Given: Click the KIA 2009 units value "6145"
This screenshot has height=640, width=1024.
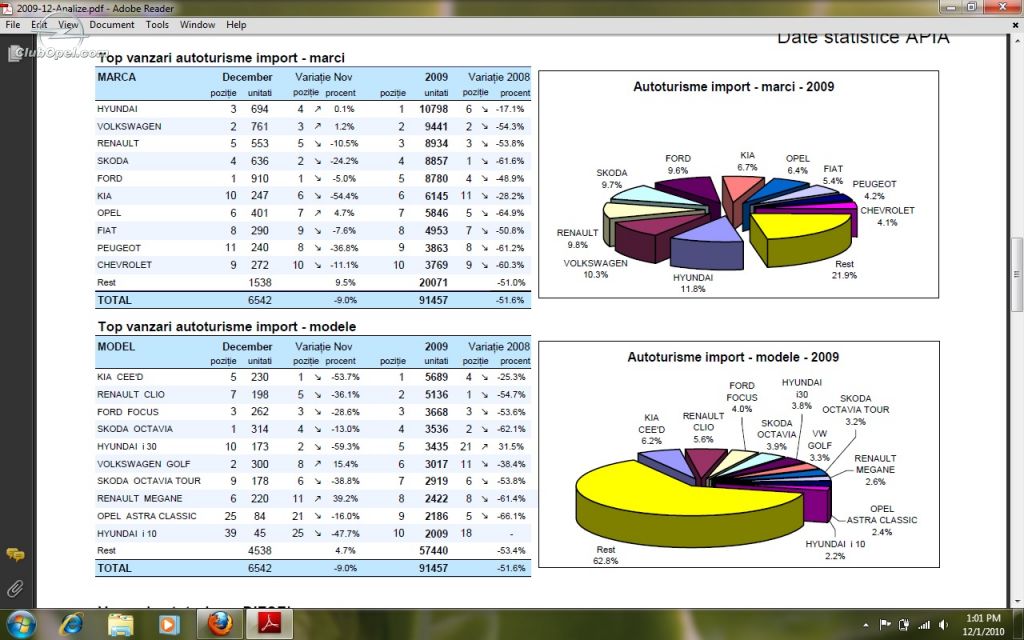Looking at the screenshot, I should [436, 196].
